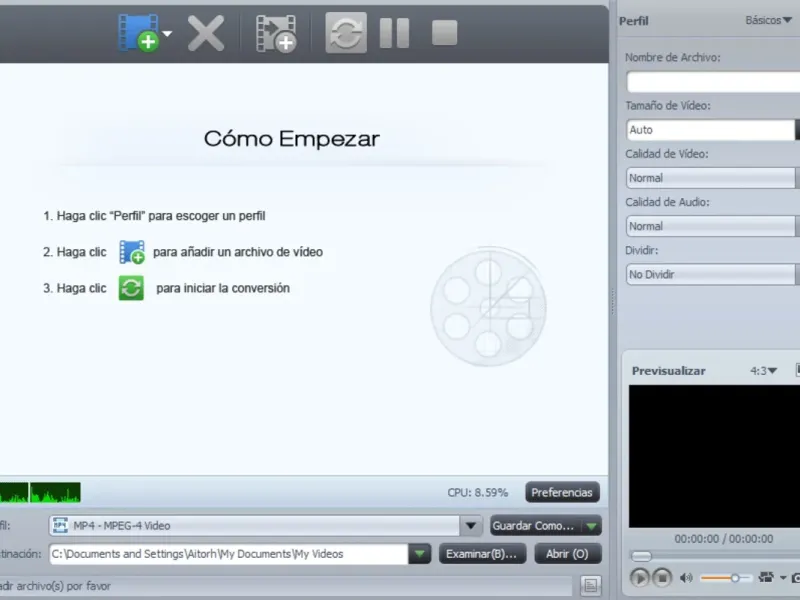Click Guardar Como... button
The width and height of the screenshot is (800, 600).
click(534, 526)
